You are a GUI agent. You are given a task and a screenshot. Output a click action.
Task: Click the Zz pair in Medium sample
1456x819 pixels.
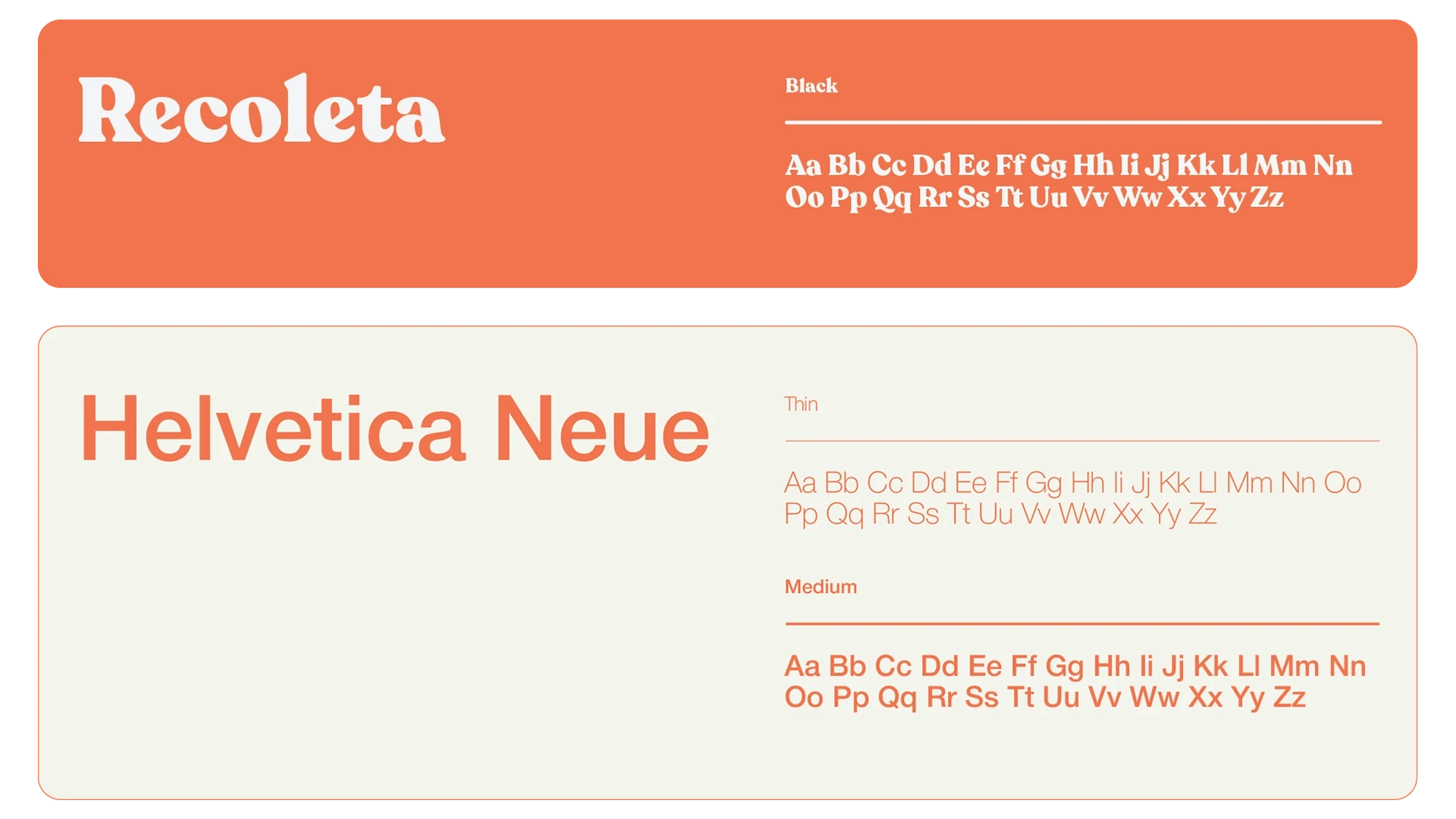tap(1289, 698)
